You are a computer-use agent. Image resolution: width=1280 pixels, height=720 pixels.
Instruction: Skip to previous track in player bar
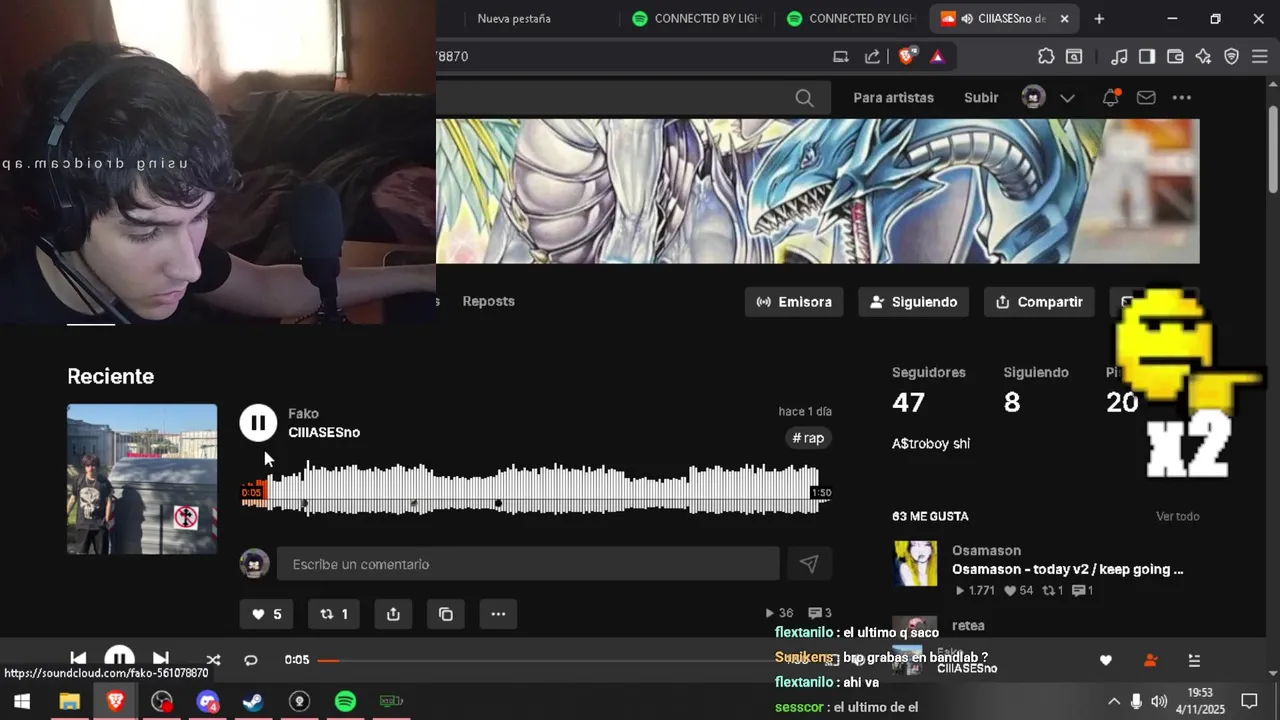(x=78, y=659)
